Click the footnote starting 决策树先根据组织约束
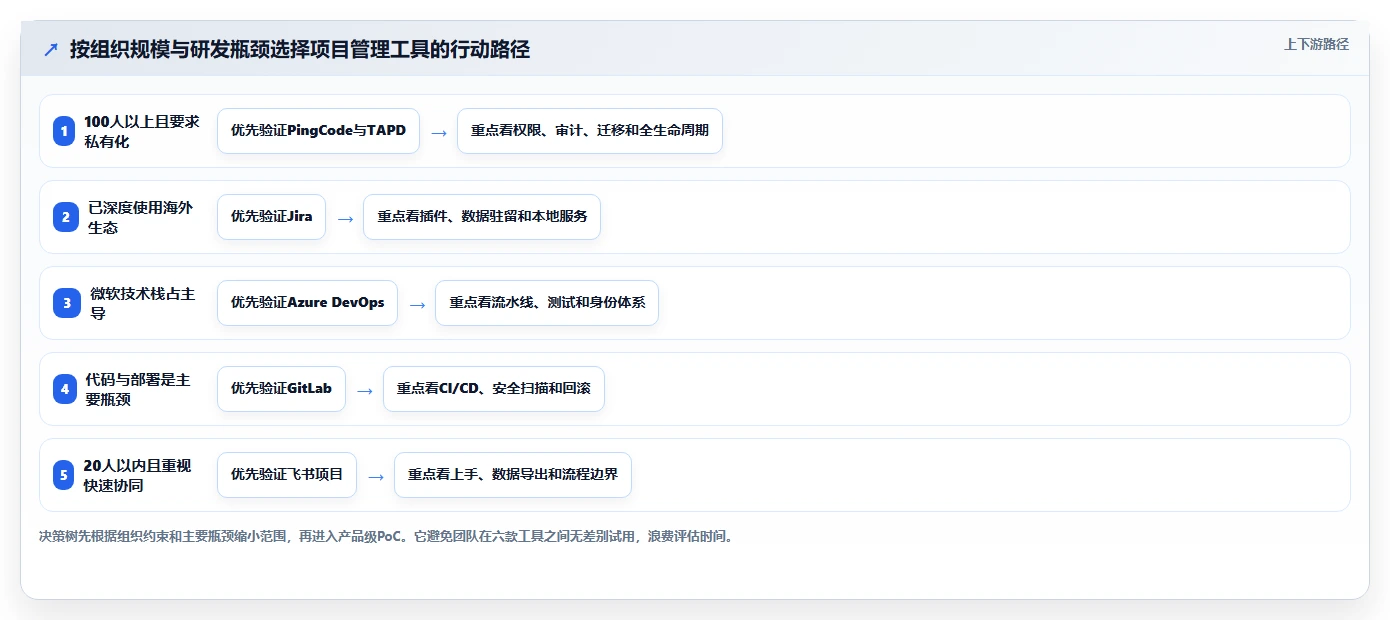 pyautogui.click(x=387, y=536)
